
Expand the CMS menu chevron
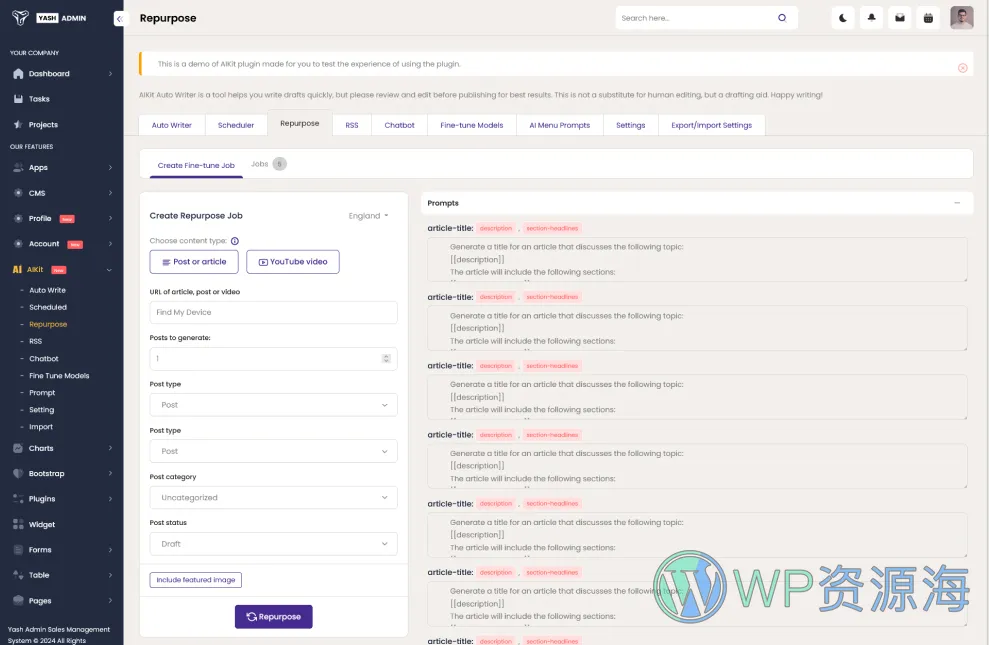click(x=110, y=193)
